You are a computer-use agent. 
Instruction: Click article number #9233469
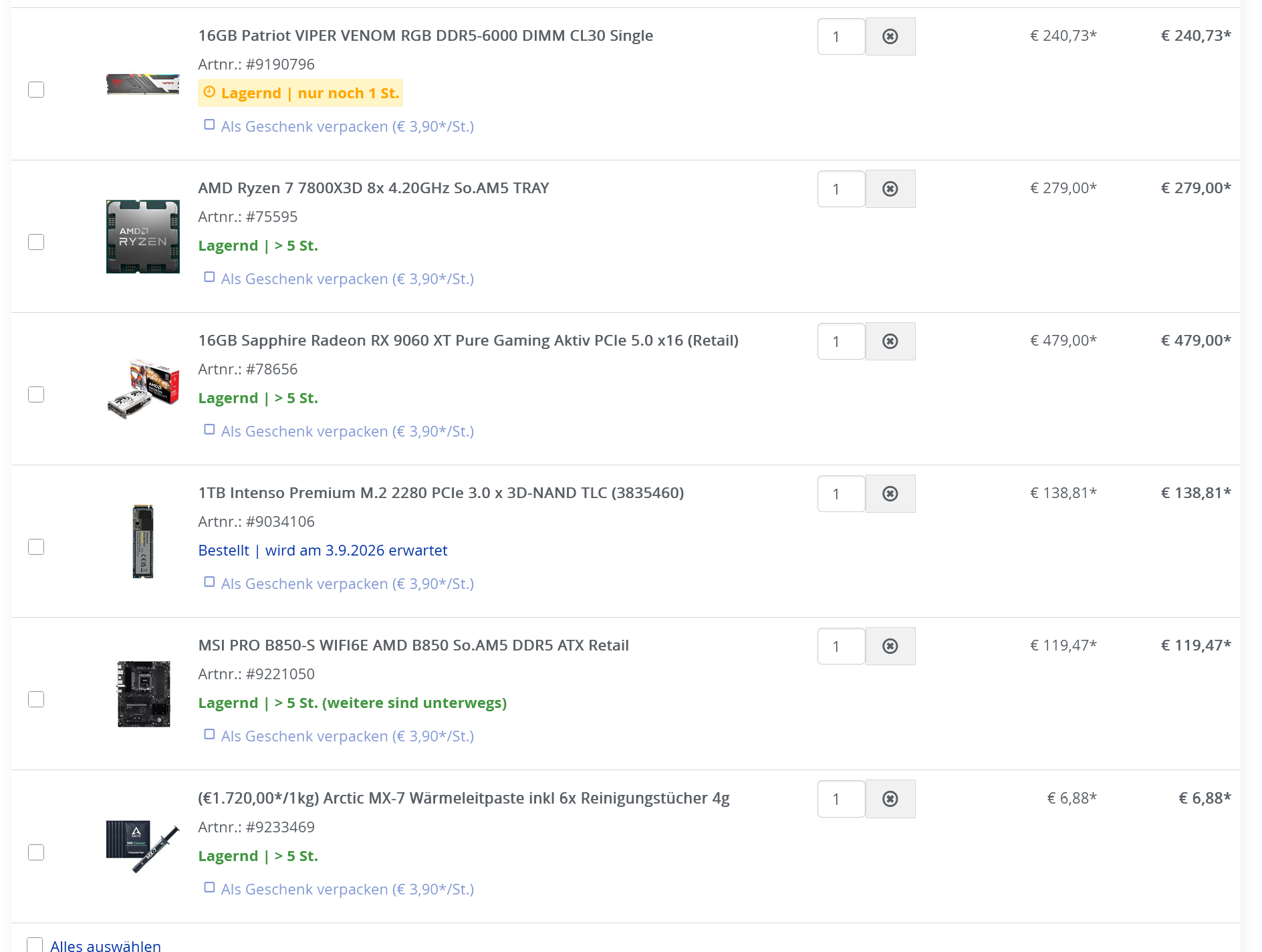click(280, 827)
